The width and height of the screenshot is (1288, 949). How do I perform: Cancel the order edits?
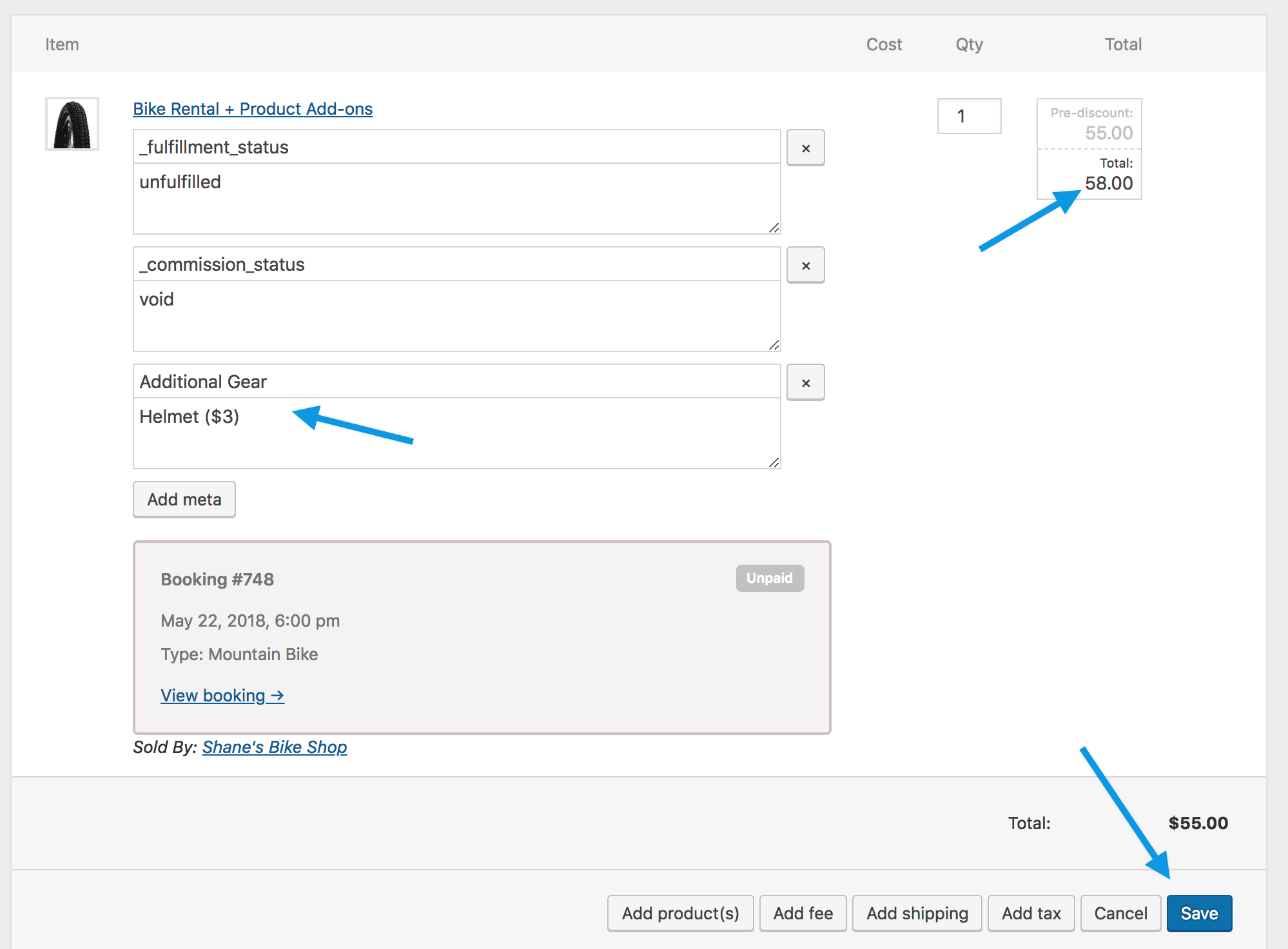point(1120,913)
